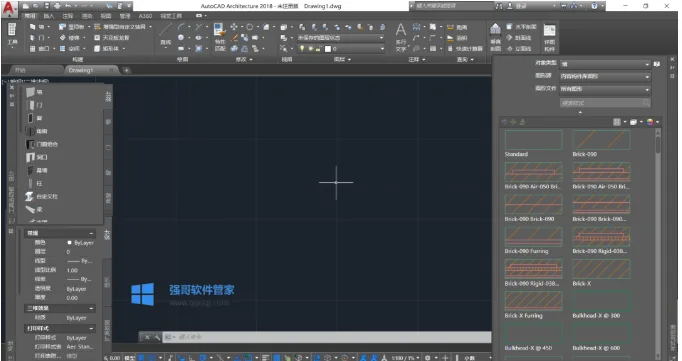682x361 pixels.
Task: Select the Brick-090 Furring style thumbnail
Action: point(533,237)
